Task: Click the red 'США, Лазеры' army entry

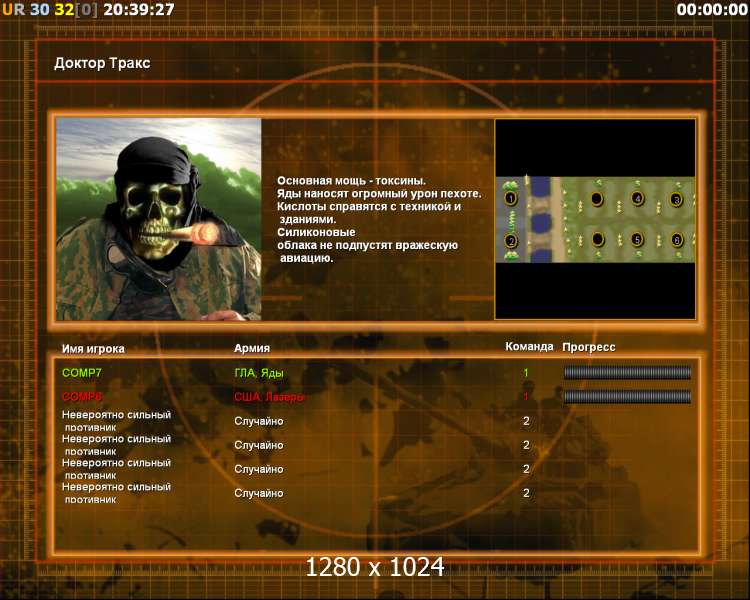Action: coord(269,397)
